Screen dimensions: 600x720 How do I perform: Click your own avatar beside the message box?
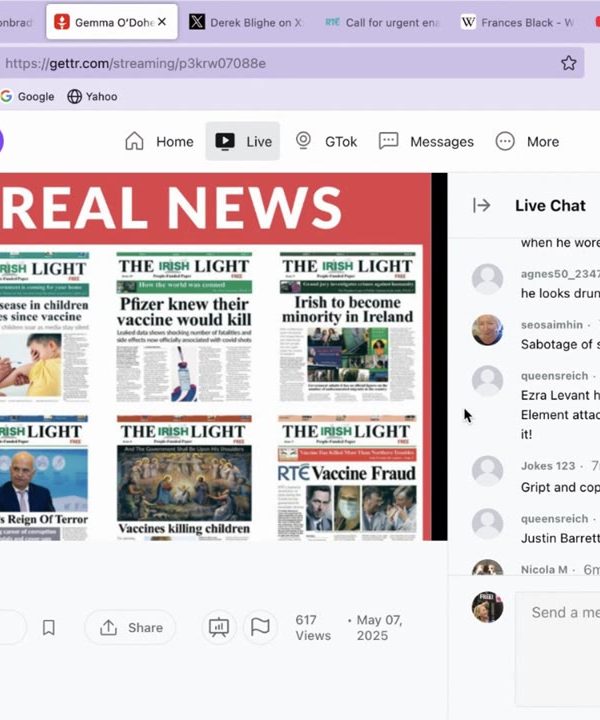pos(487,607)
